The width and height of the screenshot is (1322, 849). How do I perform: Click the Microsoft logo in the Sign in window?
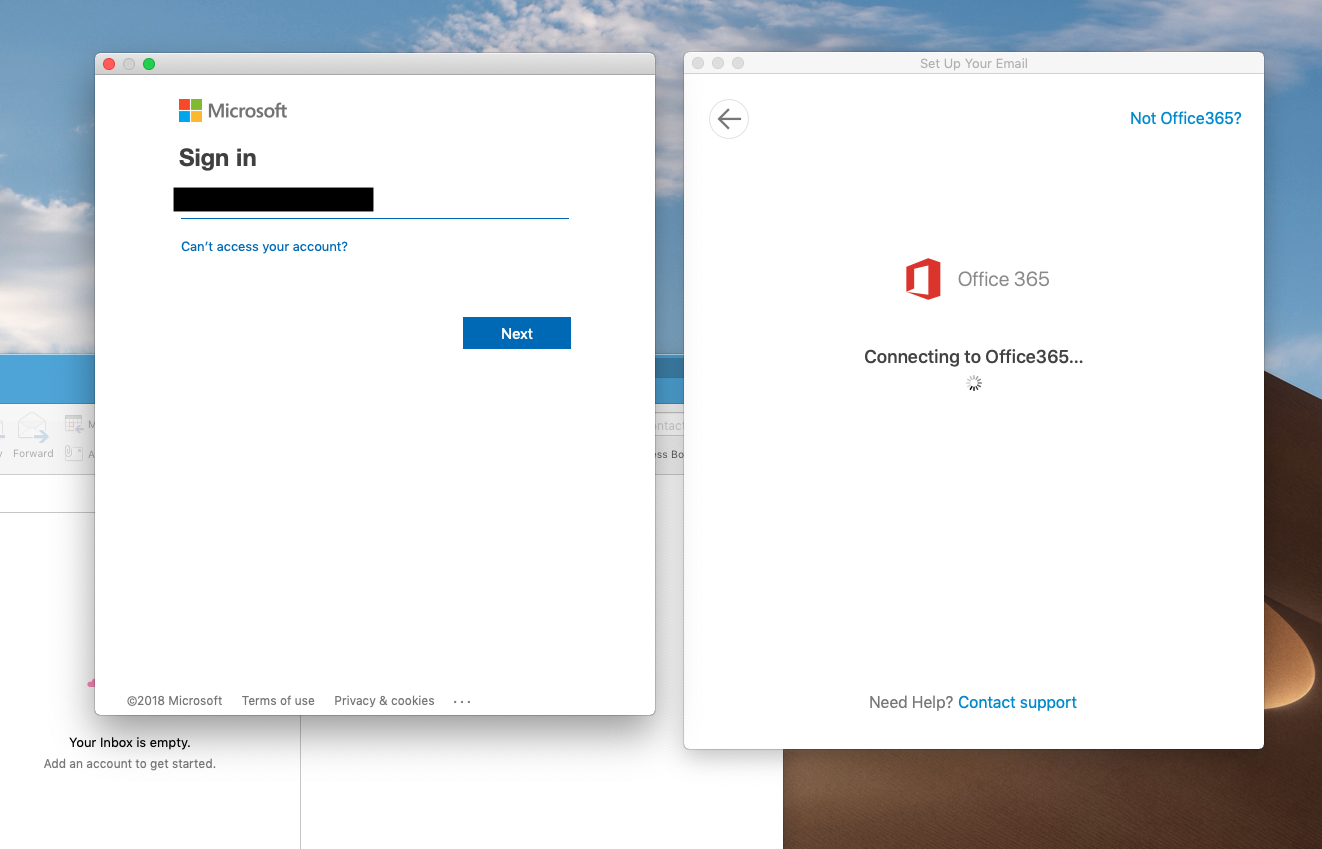pyautogui.click(x=233, y=111)
